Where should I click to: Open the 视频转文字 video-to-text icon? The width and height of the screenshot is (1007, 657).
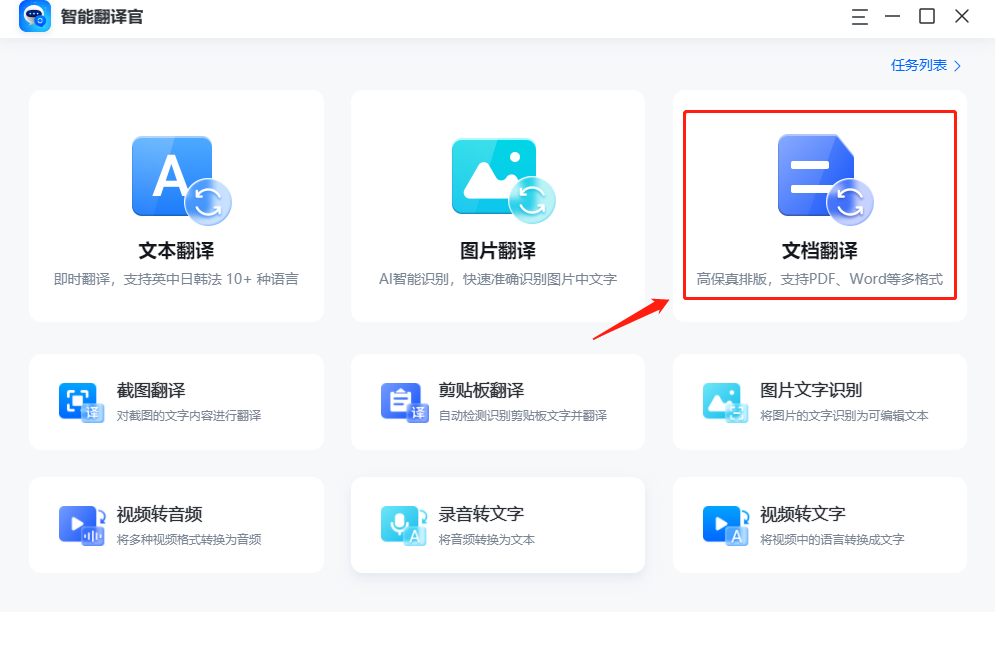[726, 525]
